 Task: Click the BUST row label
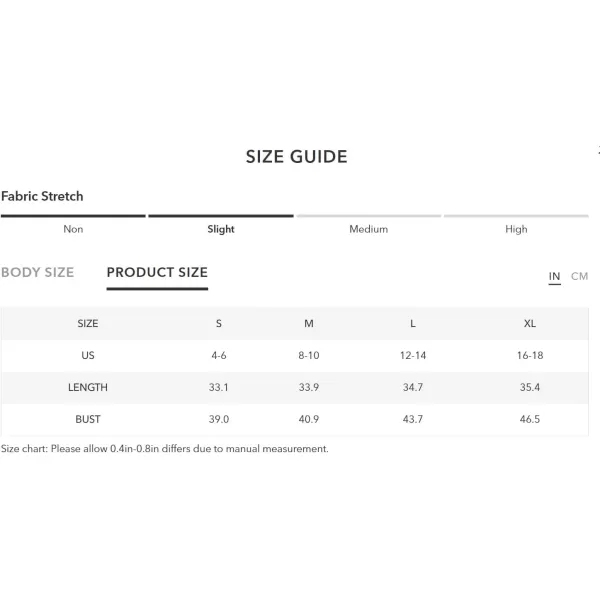click(88, 419)
